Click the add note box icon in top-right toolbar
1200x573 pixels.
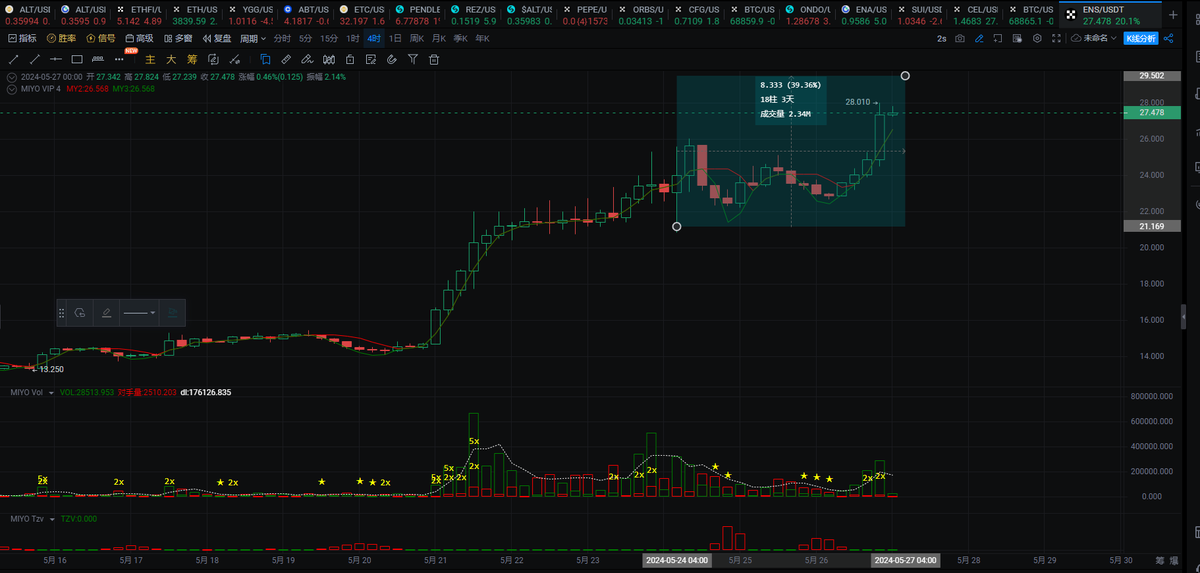pyautogui.click(x=998, y=38)
